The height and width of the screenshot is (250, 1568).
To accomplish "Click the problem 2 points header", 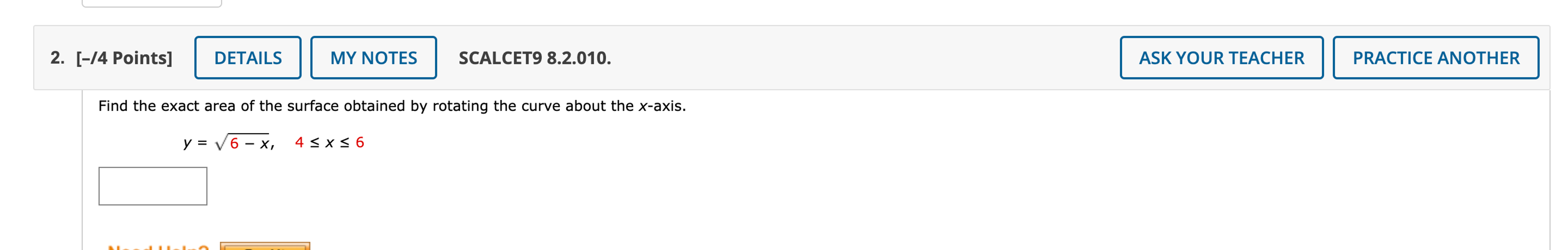I will (x=111, y=58).
